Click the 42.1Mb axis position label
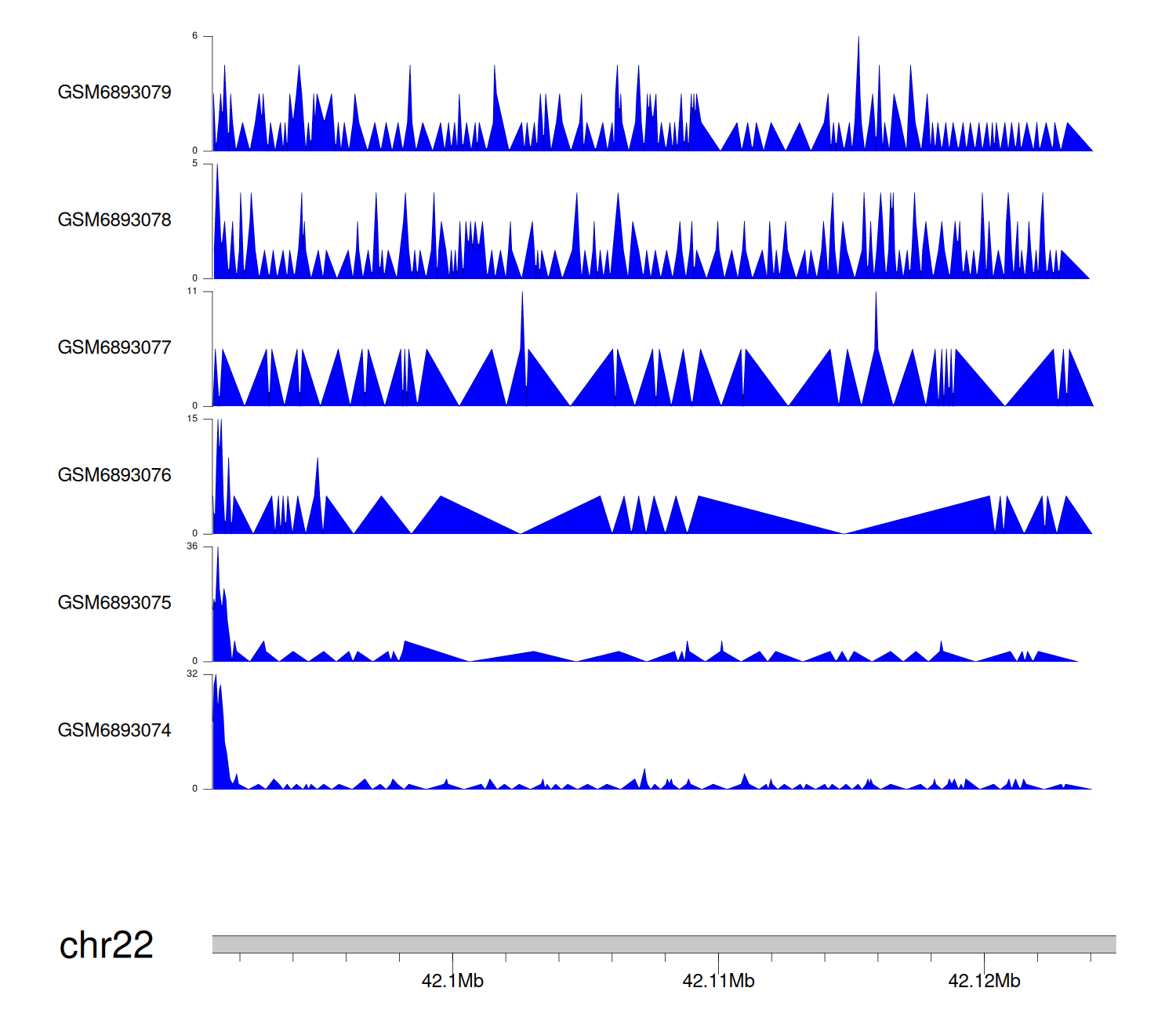The height and width of the screenshot is (1035, 1176). (452, 981)
